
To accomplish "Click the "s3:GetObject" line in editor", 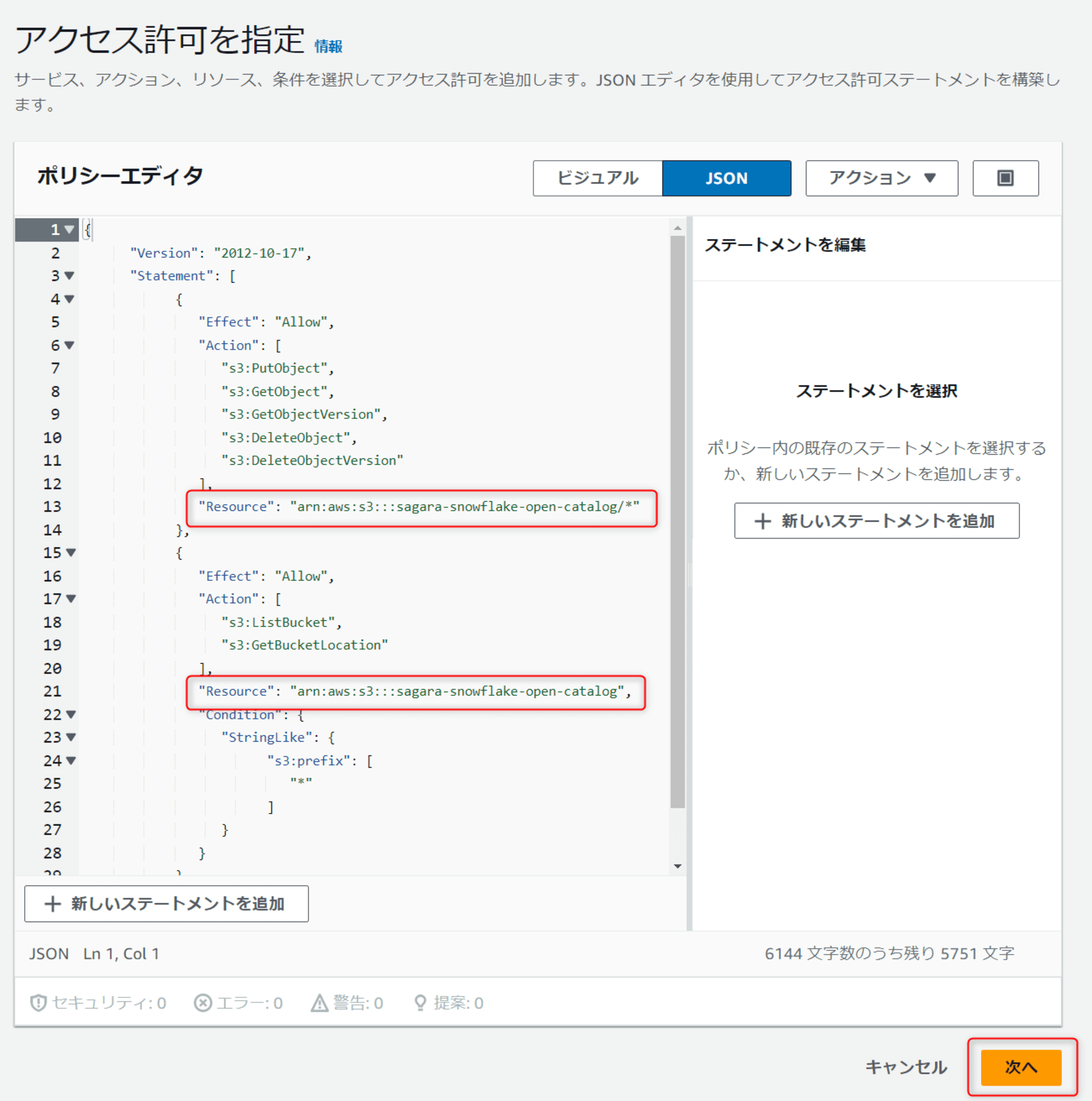I will pyautogui.click(x=278, y=391).
